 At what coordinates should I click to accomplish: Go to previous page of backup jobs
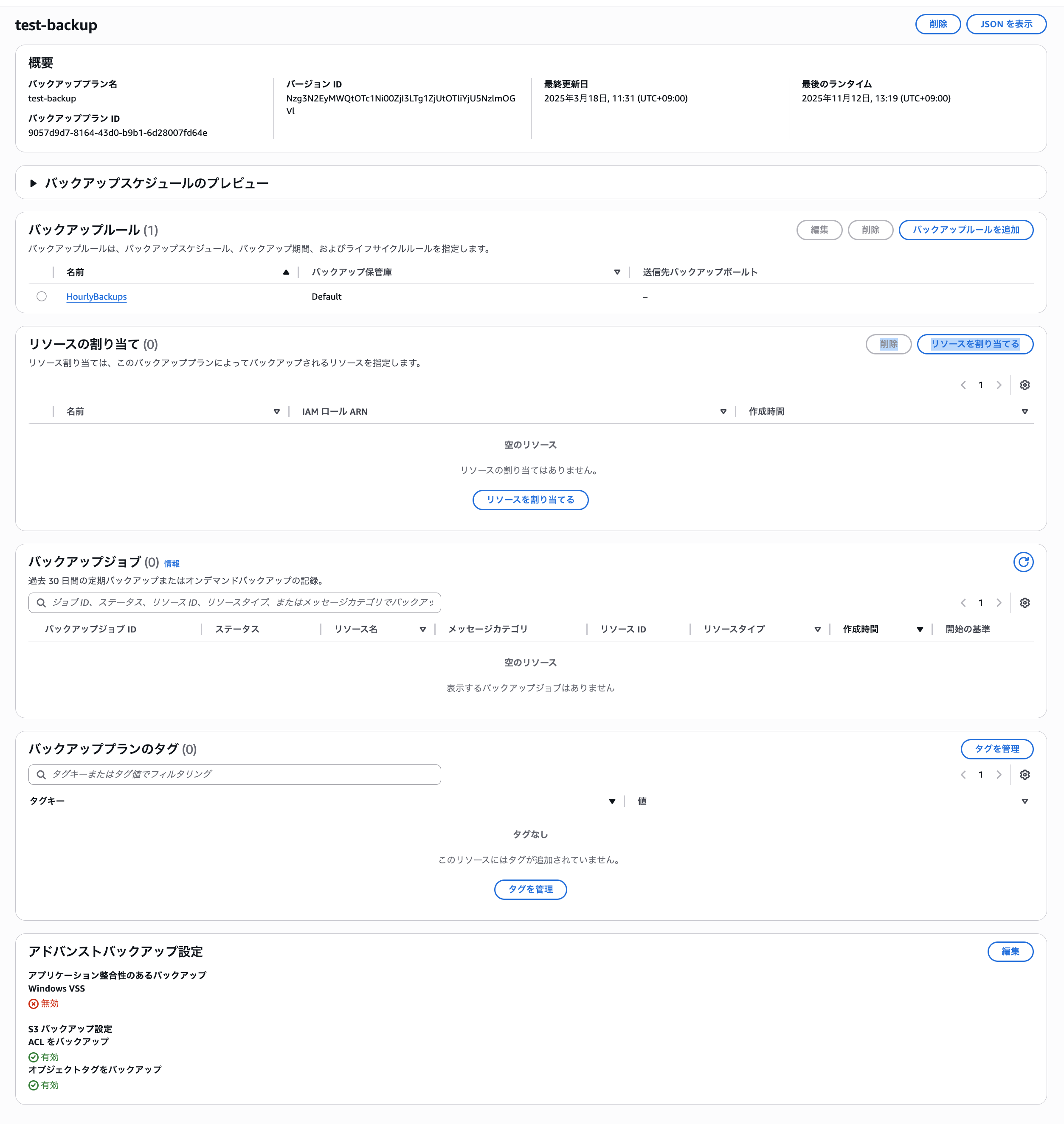pyautogui.click(x=963, y=603)
